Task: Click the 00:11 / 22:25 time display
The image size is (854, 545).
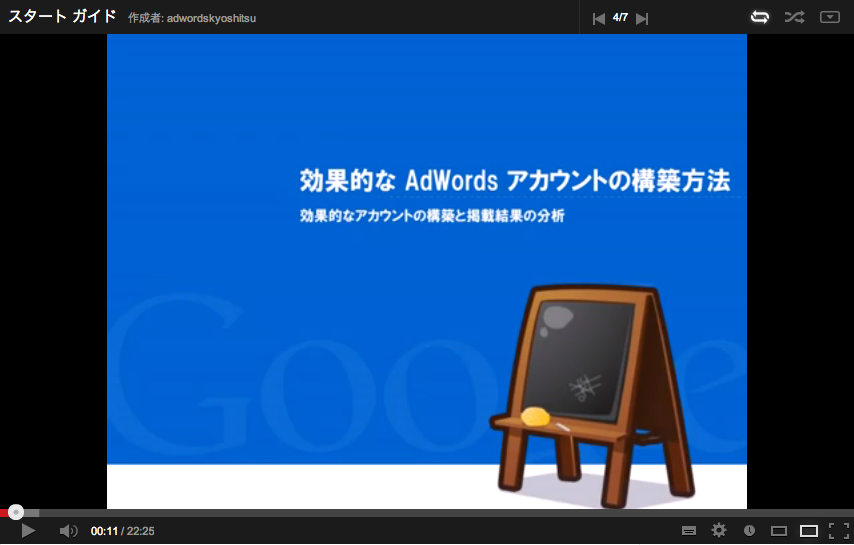Action: point(123,531)
